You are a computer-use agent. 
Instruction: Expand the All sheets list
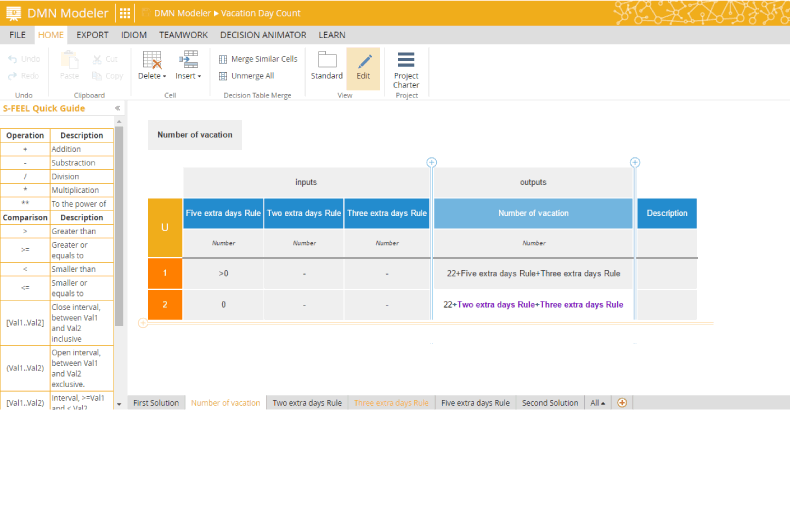598,403
